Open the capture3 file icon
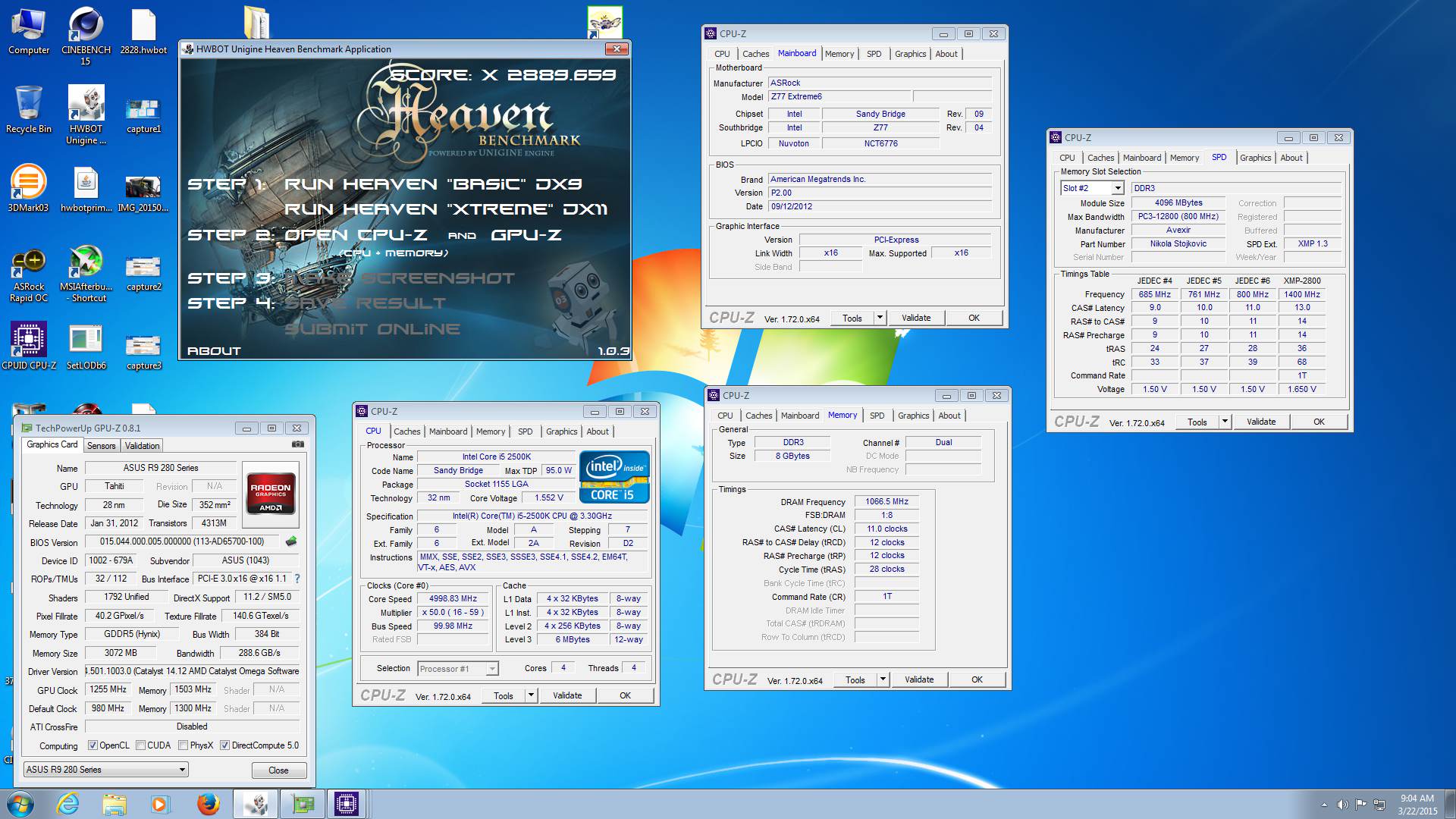 coord(143,352)
